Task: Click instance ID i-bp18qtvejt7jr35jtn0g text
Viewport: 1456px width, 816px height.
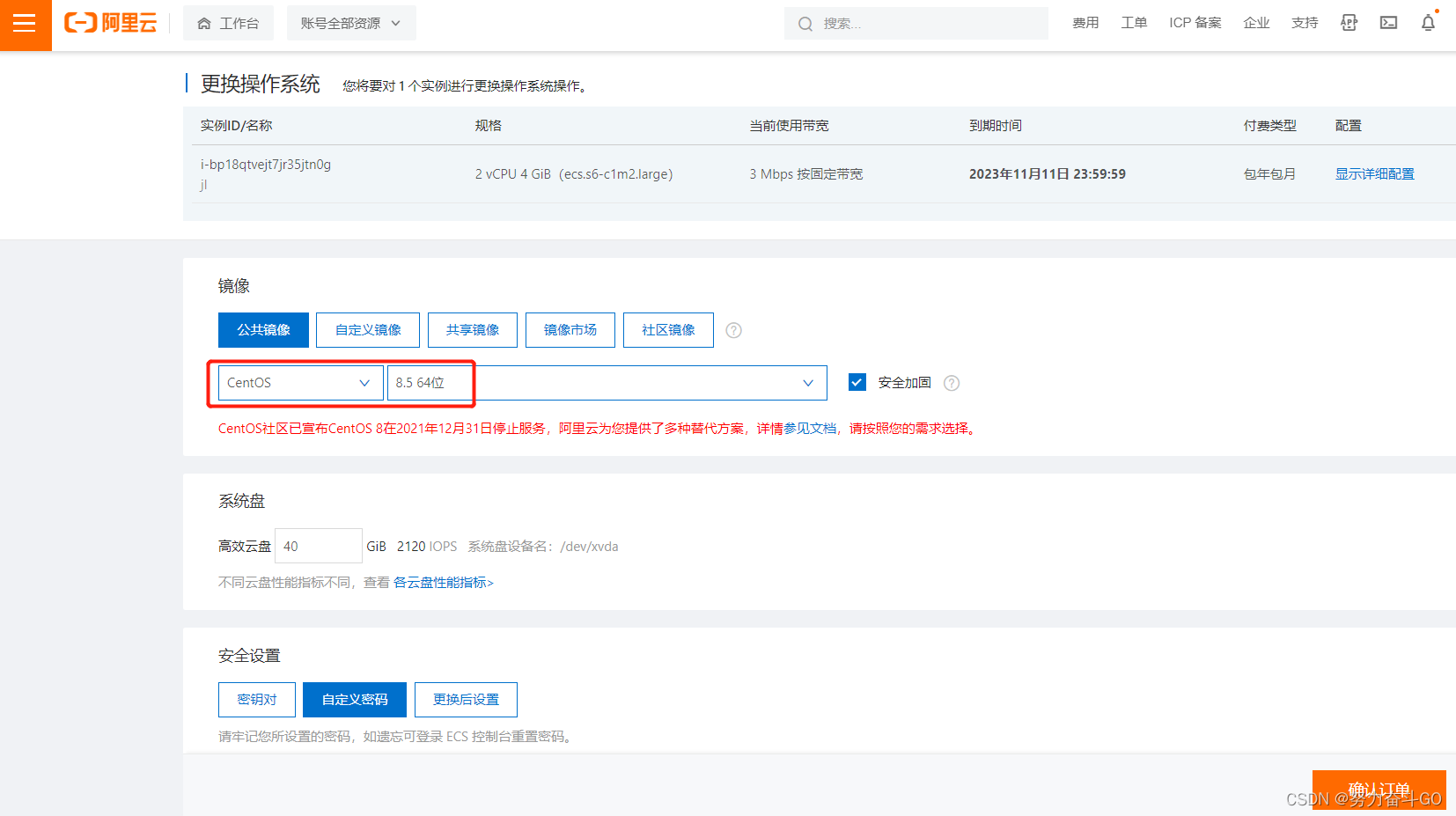Action: pyautogui.click(x=266, y=165)
